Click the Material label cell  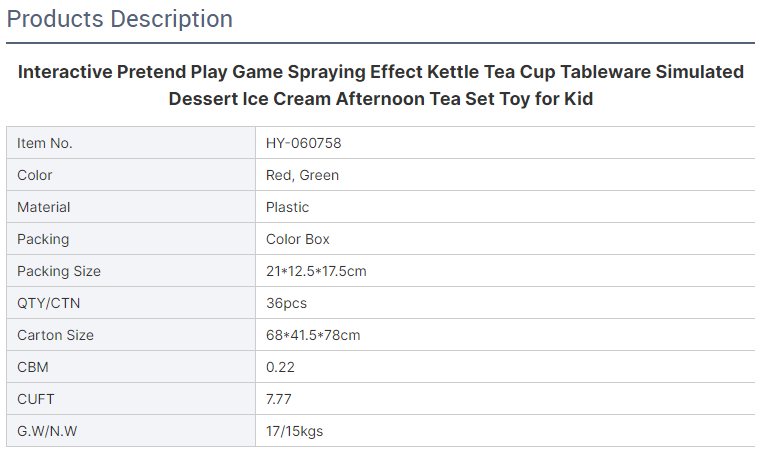(x=131, y=207)
